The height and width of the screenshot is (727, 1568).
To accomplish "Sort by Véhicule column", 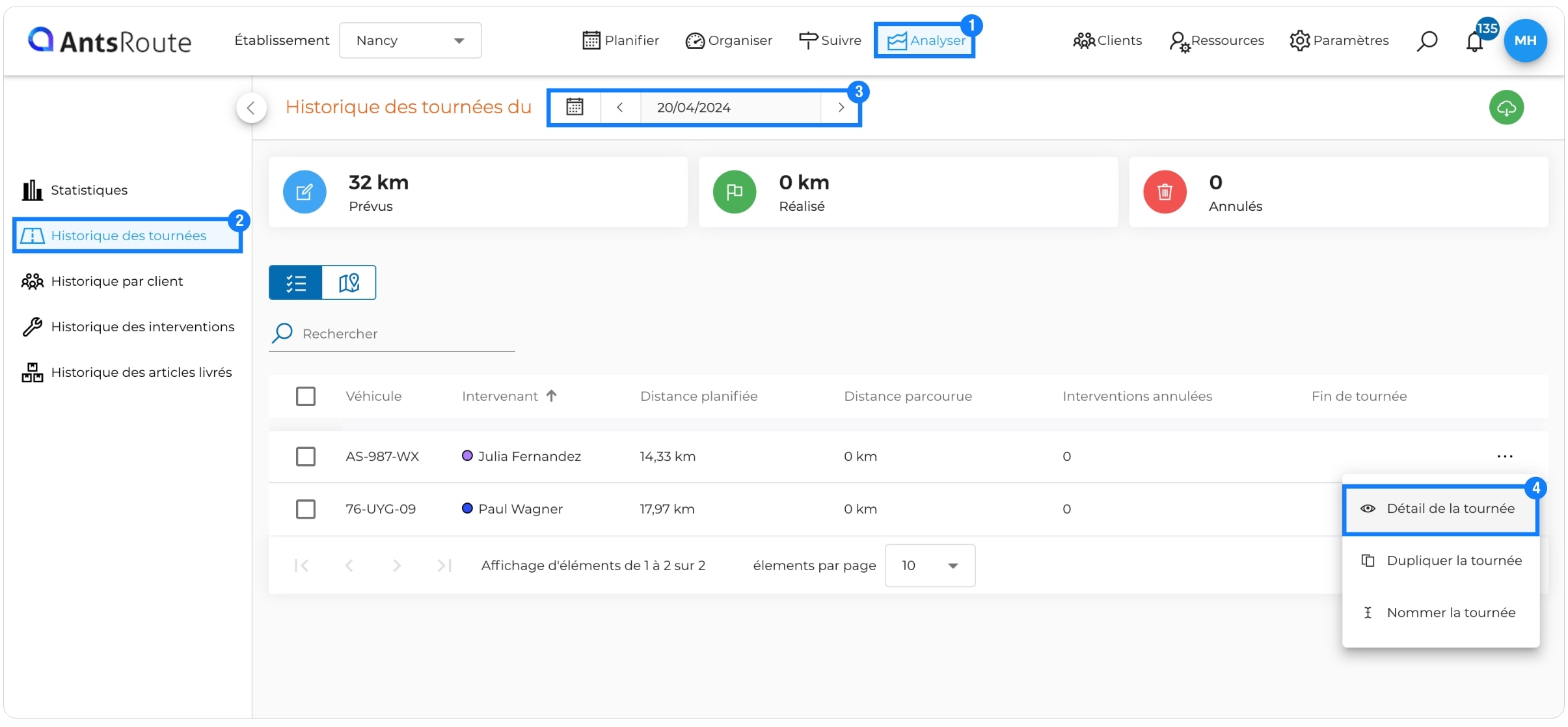I will [x=373, y=396].
